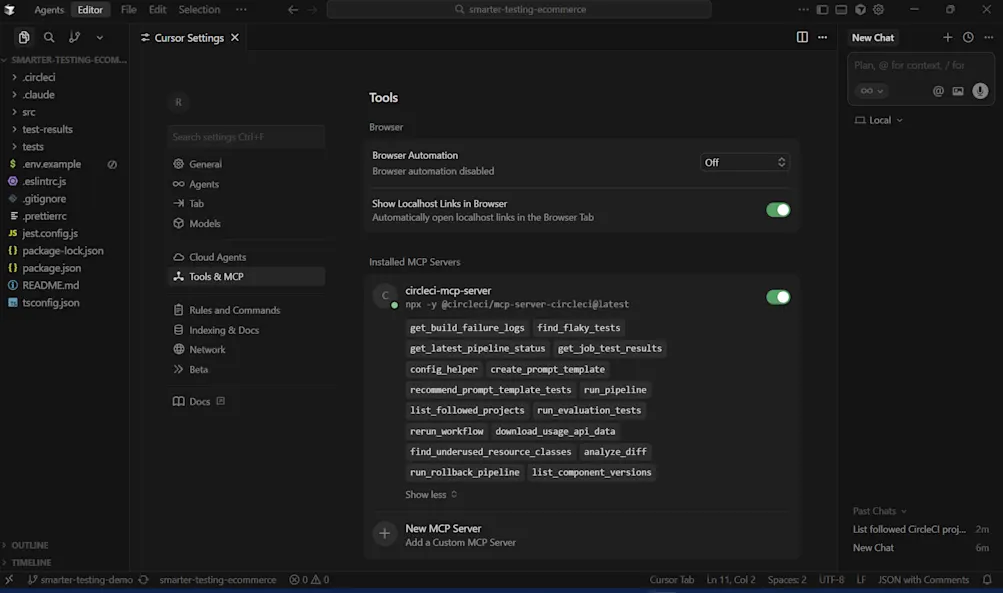Screen dimensions: 1003x593
Task: Turn off the circleci-mcp-server toggle
Action: coord(779,297)
